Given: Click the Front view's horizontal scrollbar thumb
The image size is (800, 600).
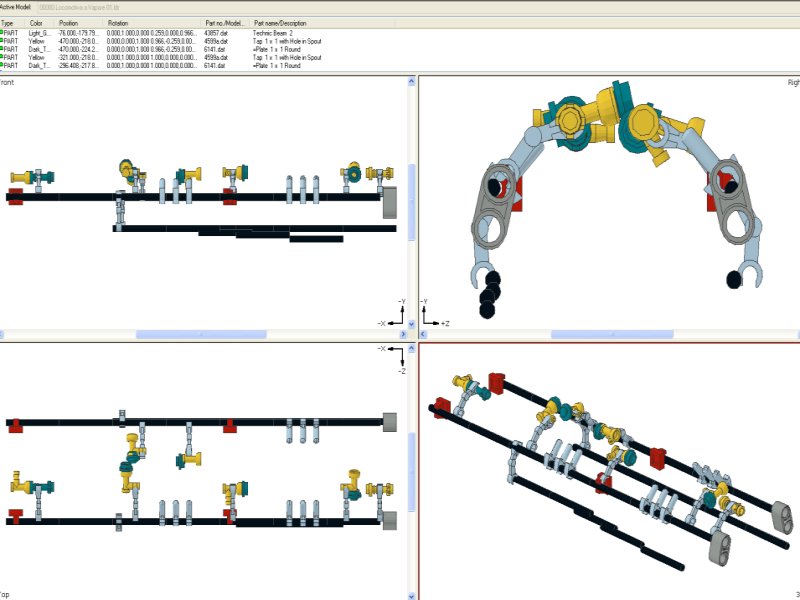Looking at the screenshot, I should click(x=201, y=334).
